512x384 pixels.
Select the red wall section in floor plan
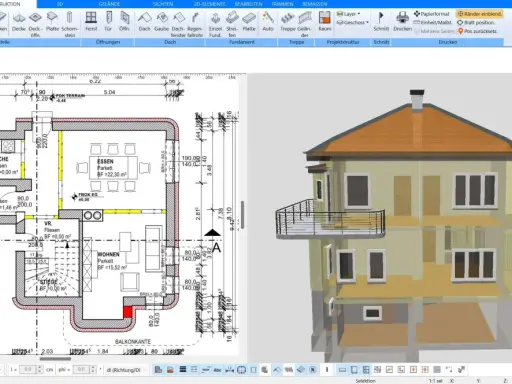point(128,312)
